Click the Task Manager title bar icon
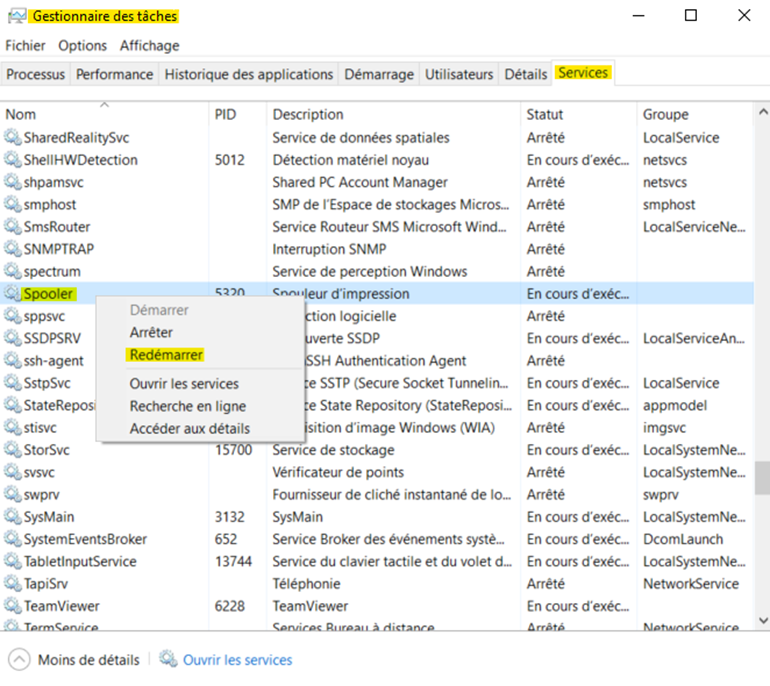 15,16
